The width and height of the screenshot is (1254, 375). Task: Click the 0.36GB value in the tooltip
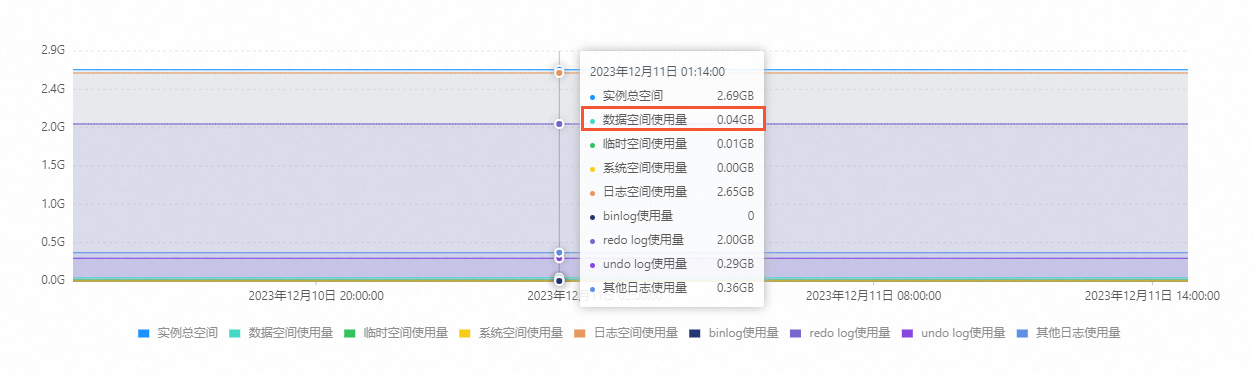point(735,288)
